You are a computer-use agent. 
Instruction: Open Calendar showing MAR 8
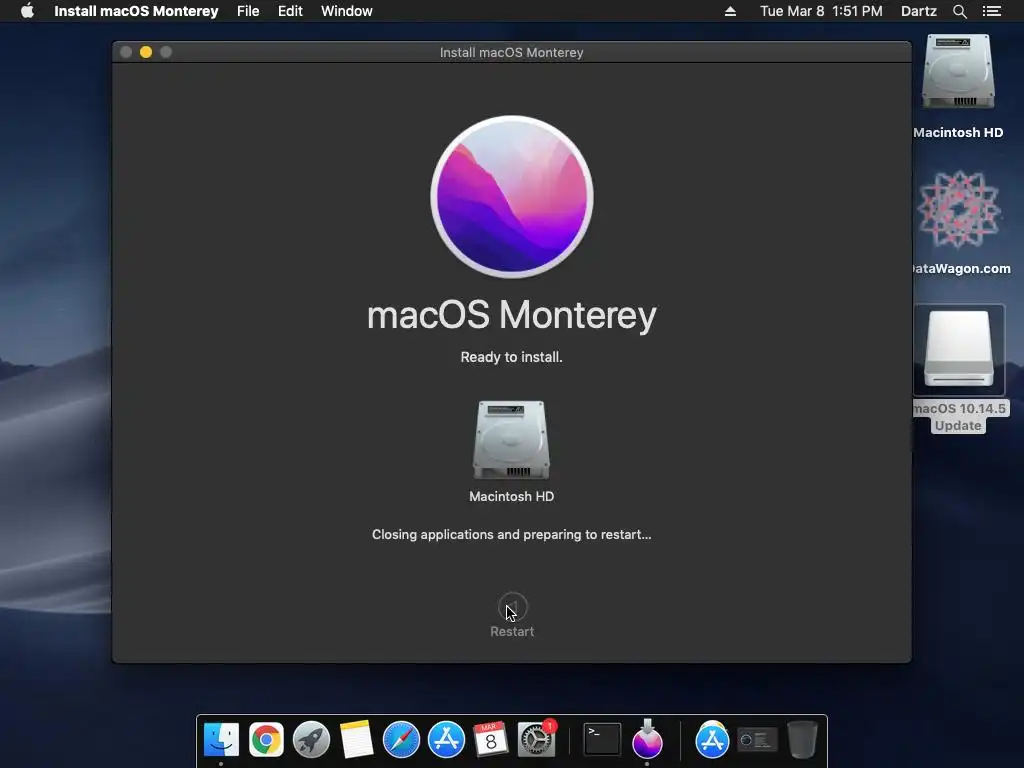tap(491, 739)
